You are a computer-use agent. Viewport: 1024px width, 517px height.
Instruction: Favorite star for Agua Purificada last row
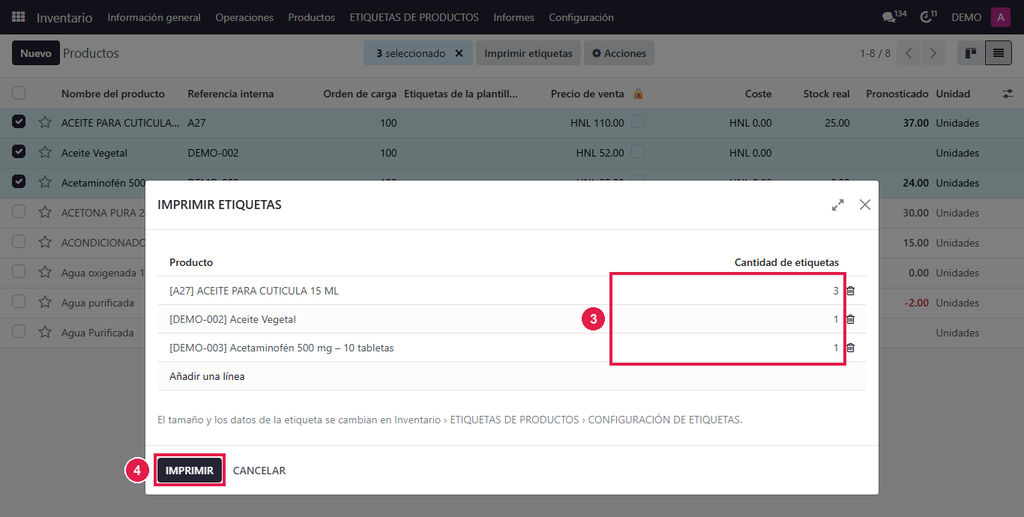click(44, 332)
